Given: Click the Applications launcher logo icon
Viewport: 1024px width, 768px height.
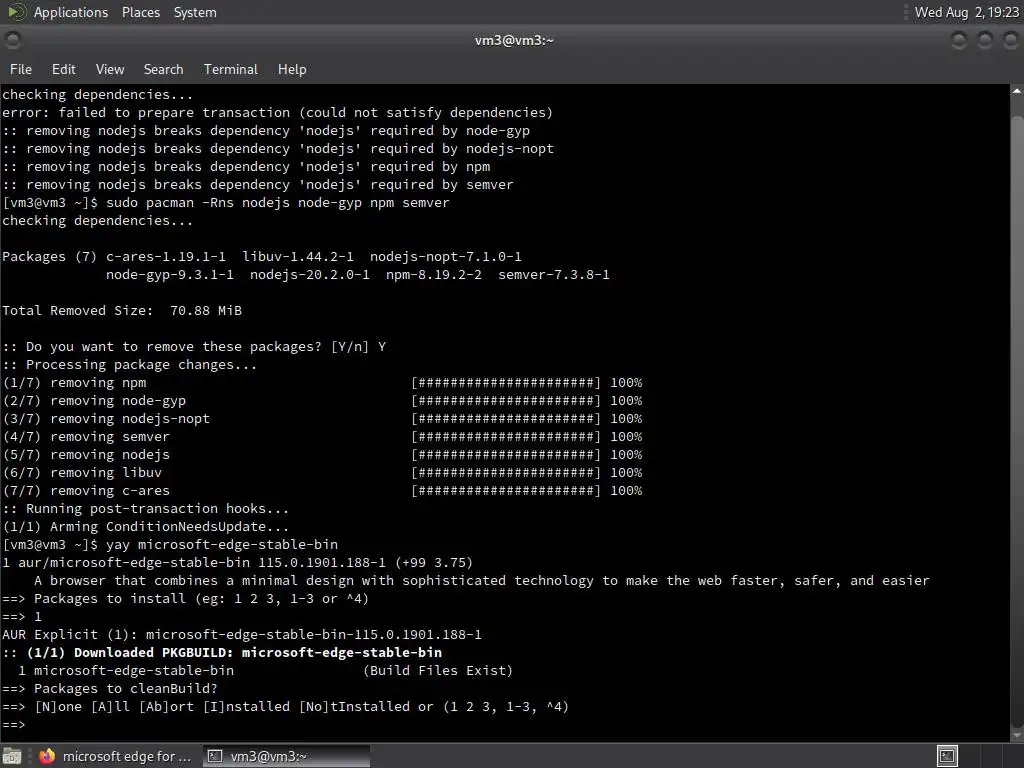Looking at the screenshot, I should click(x=16, y=12).
